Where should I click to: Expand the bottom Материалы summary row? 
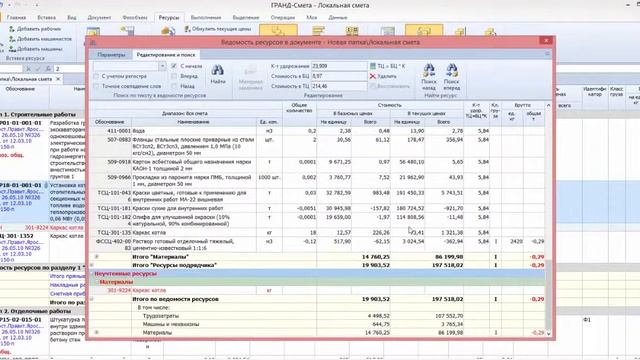click(x=97, y=333)
